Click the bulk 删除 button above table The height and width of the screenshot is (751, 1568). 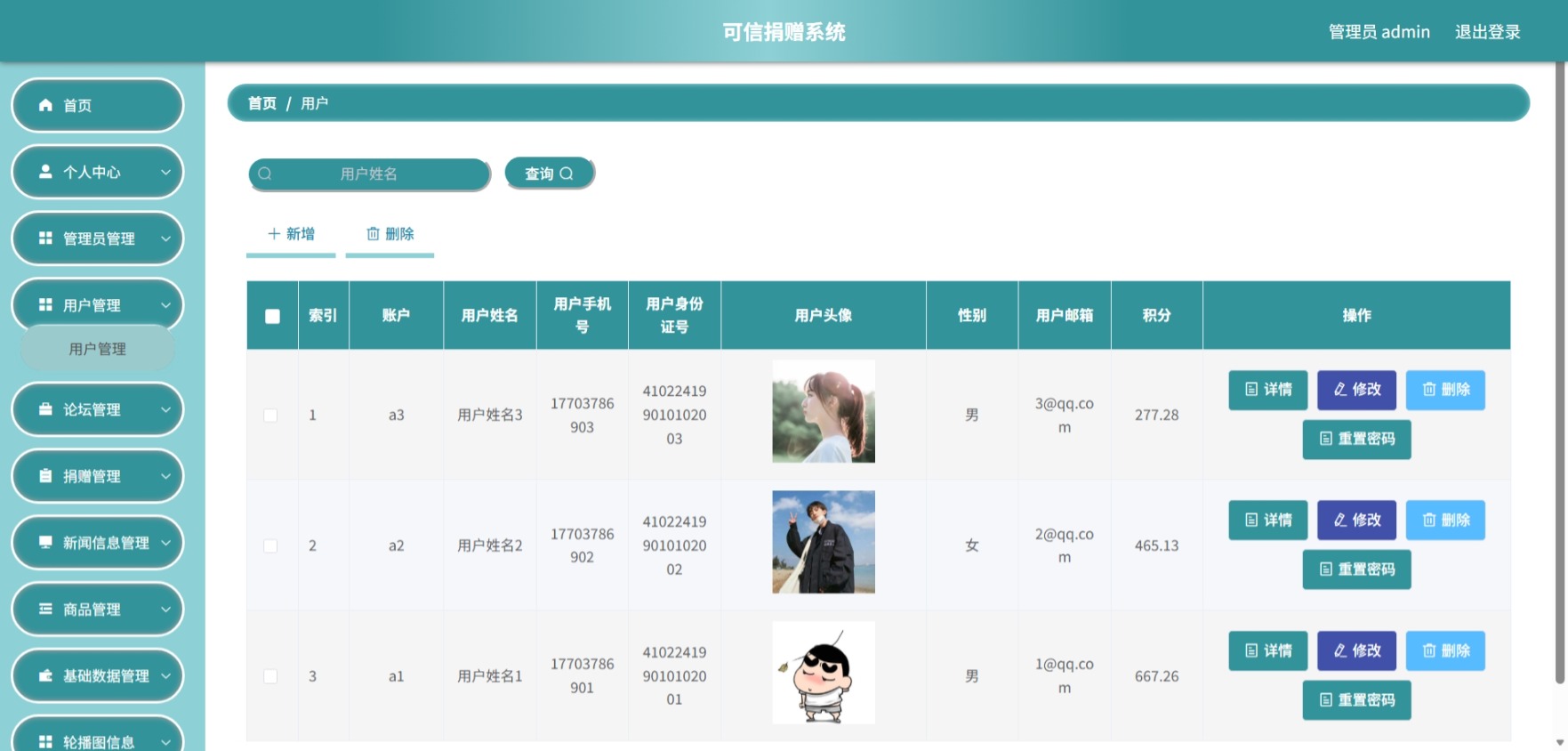390,234
